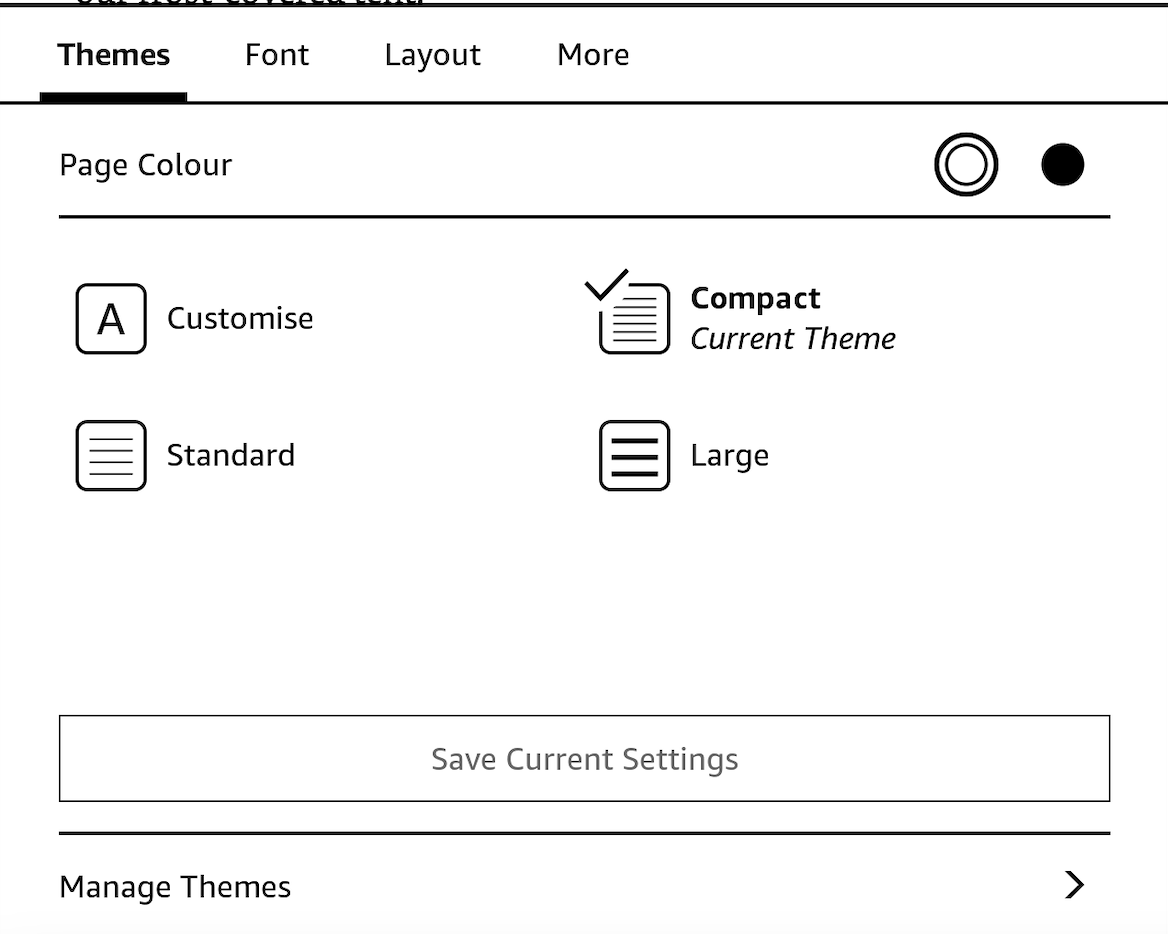Image resolution: width=1168 pixels, height=934 pixels.
Task: Apply the Large theme label
Action: [729, 456]
